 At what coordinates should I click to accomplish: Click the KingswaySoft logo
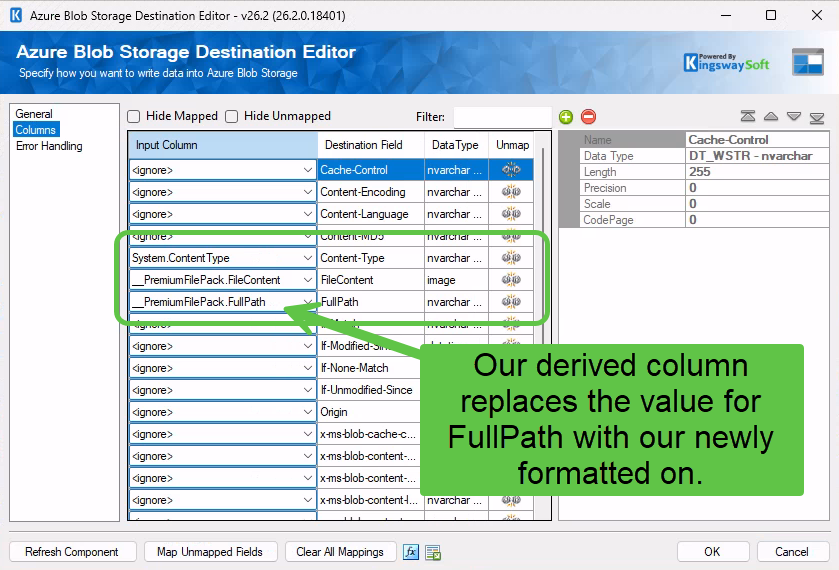click(726, 63)
